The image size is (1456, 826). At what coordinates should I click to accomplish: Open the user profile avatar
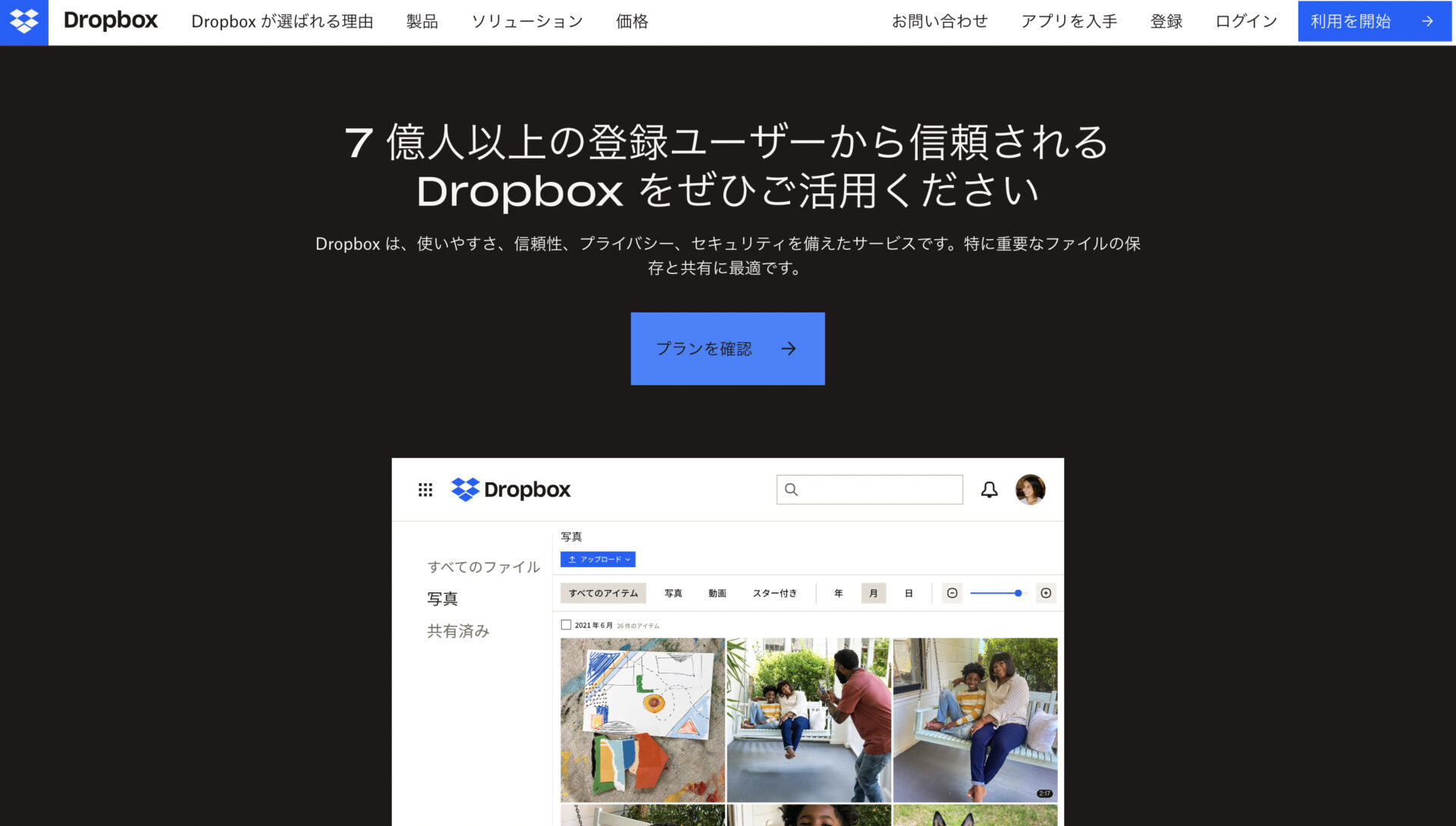click(x=1031, y=489)
